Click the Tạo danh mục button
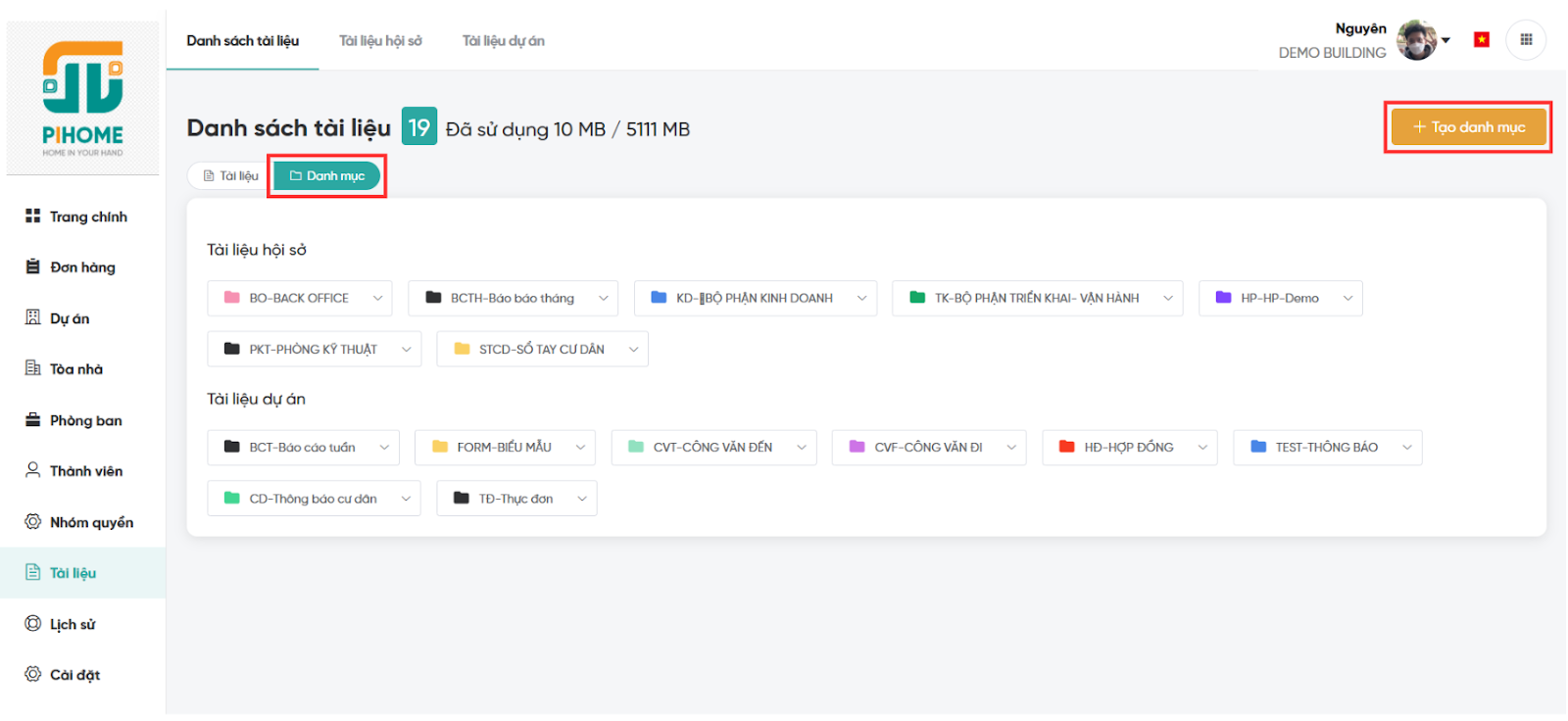 coord(1467,127)
